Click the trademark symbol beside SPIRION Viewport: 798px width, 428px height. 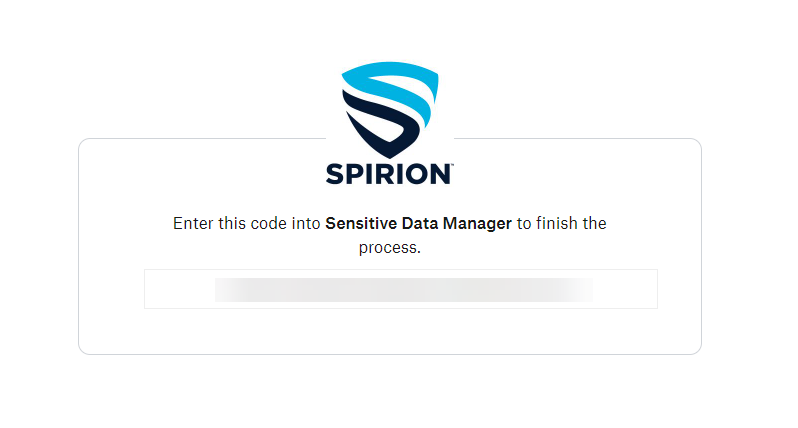453,165
